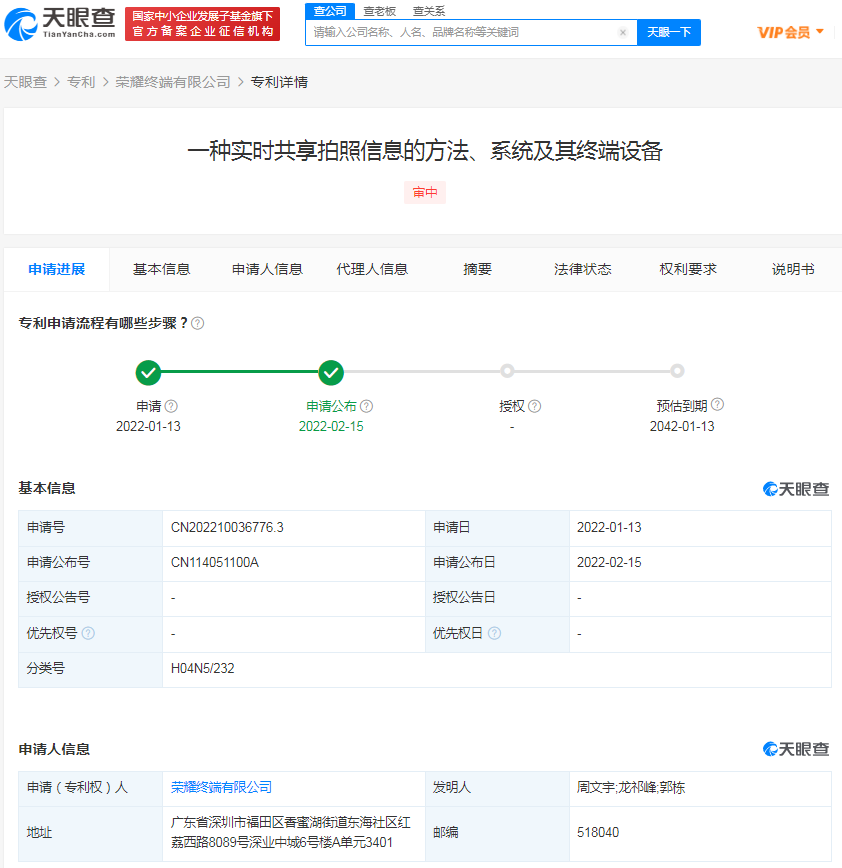Click the 授权 step circle on progress bar
The height and width of the screenshot is (868, 842).
[x=507, y=371]
